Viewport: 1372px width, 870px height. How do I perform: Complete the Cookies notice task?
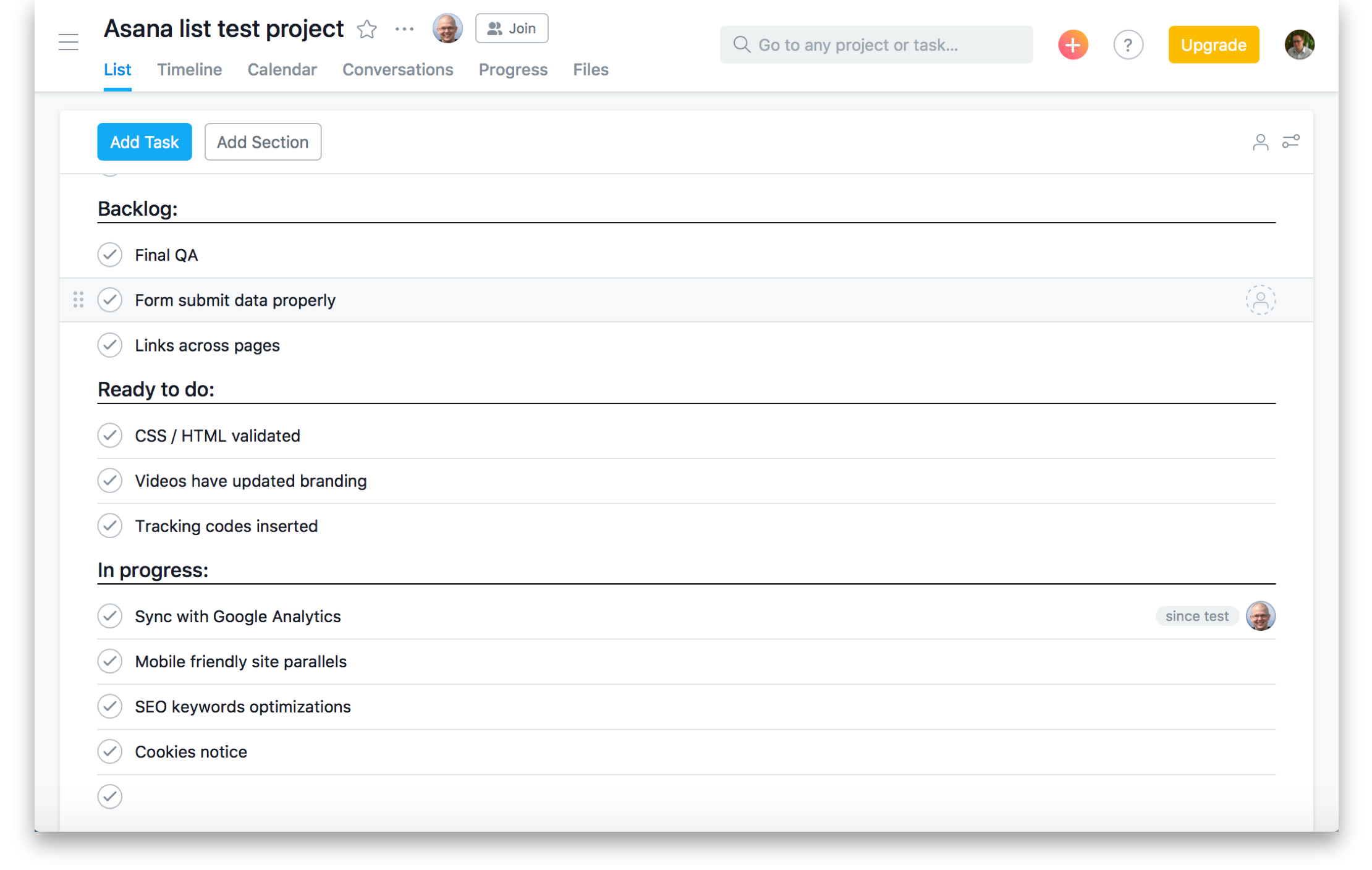(110, 751)
